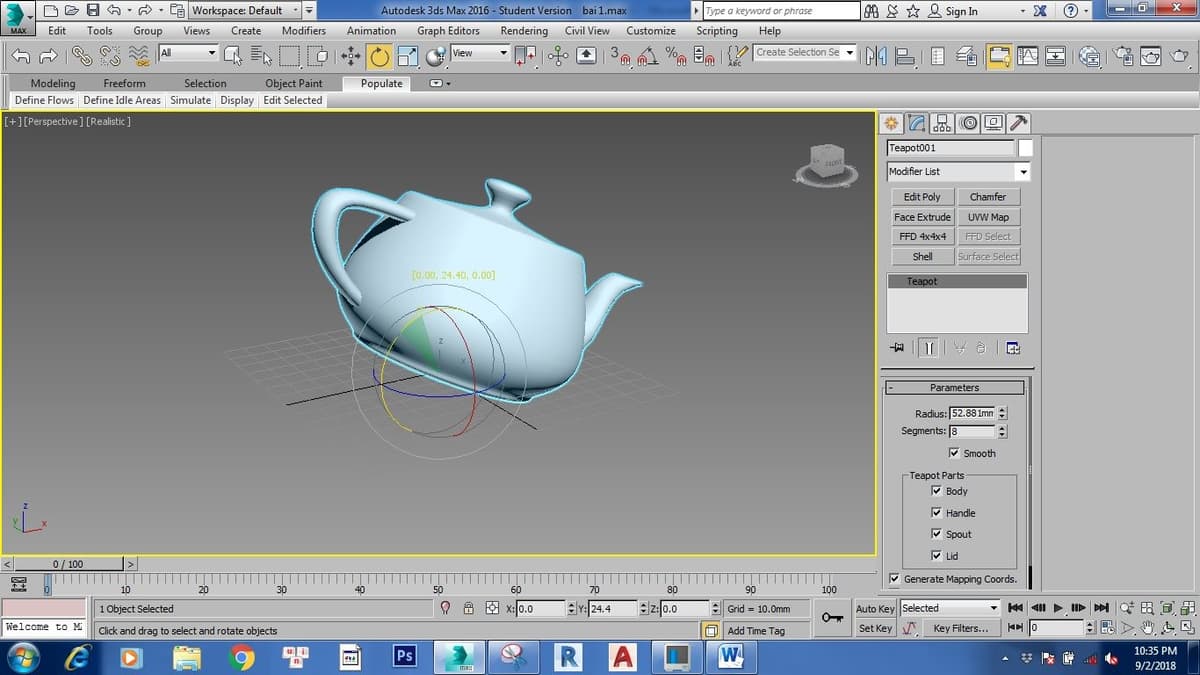Image resolution: width=1200 pixels, height=675 pixels.
Task: Click the Unlink Selection icon
Action: coord(108,57)
